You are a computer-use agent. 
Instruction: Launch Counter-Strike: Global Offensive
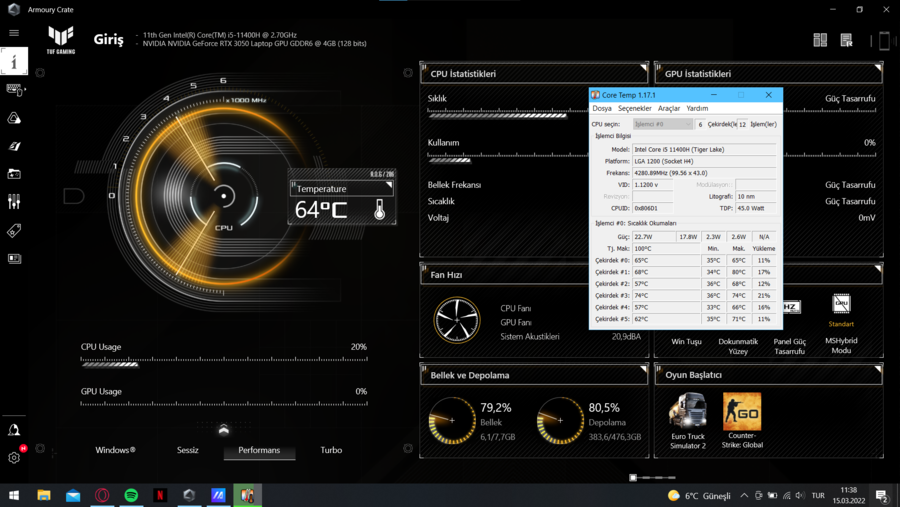(x=742, y=411)
